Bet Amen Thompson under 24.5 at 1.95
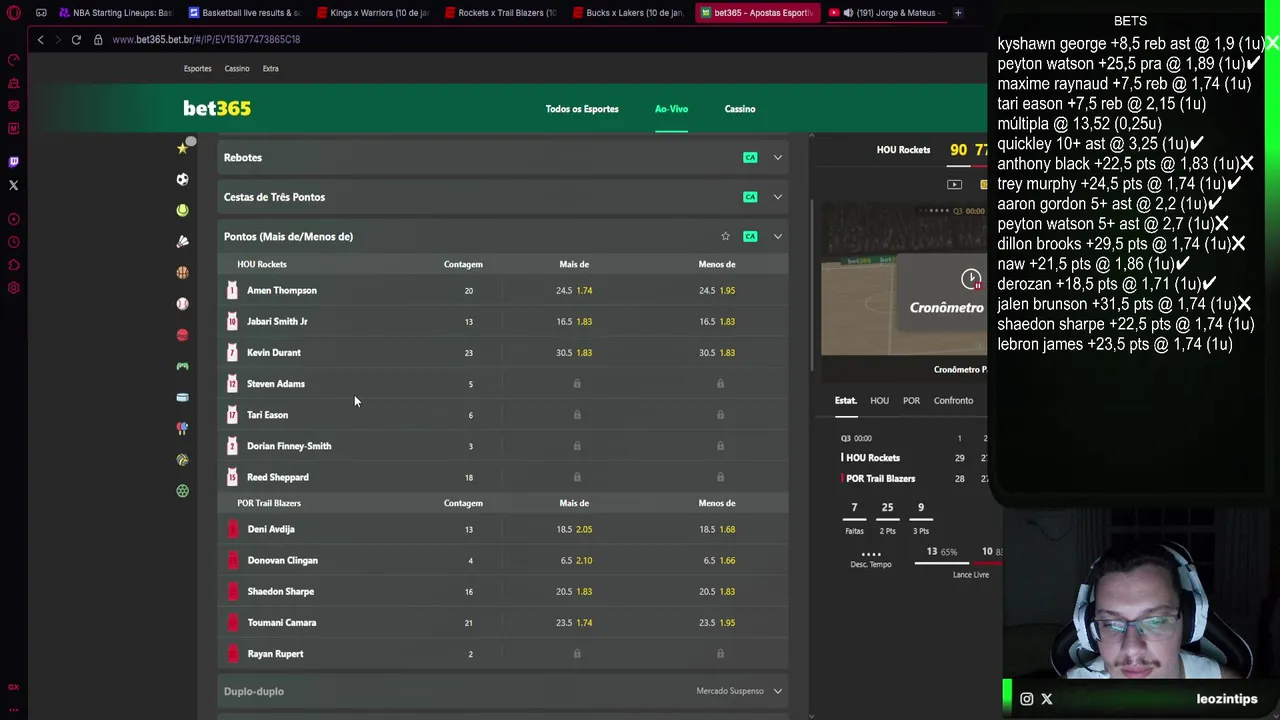This screenshot has height=720, width=1280. point(717,290)
